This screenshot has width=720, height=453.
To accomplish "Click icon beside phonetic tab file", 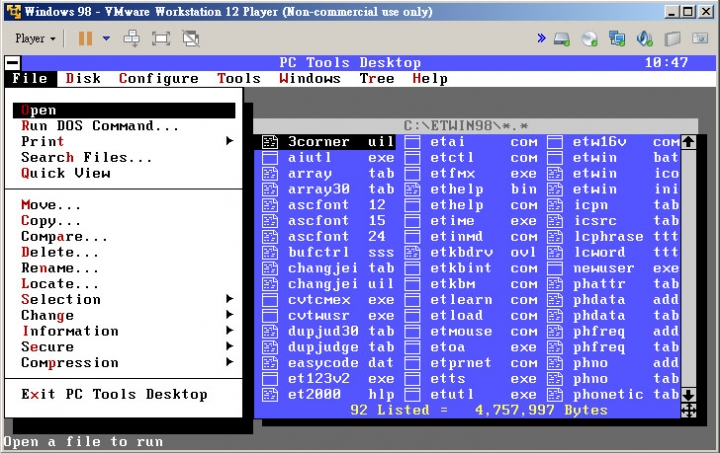I will click(555, 395).
